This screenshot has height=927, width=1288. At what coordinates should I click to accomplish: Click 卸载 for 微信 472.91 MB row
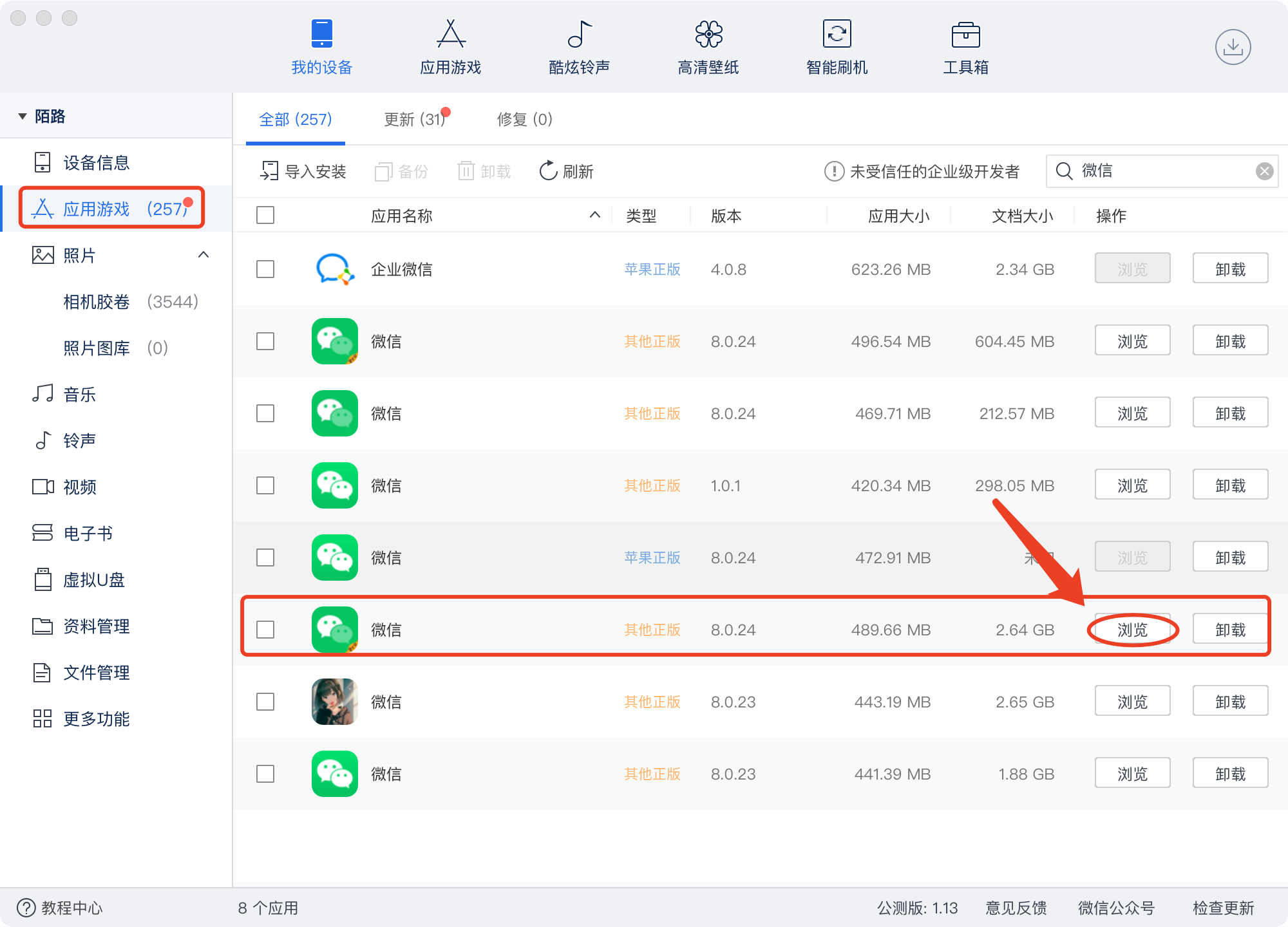[x=1231, y=557]
